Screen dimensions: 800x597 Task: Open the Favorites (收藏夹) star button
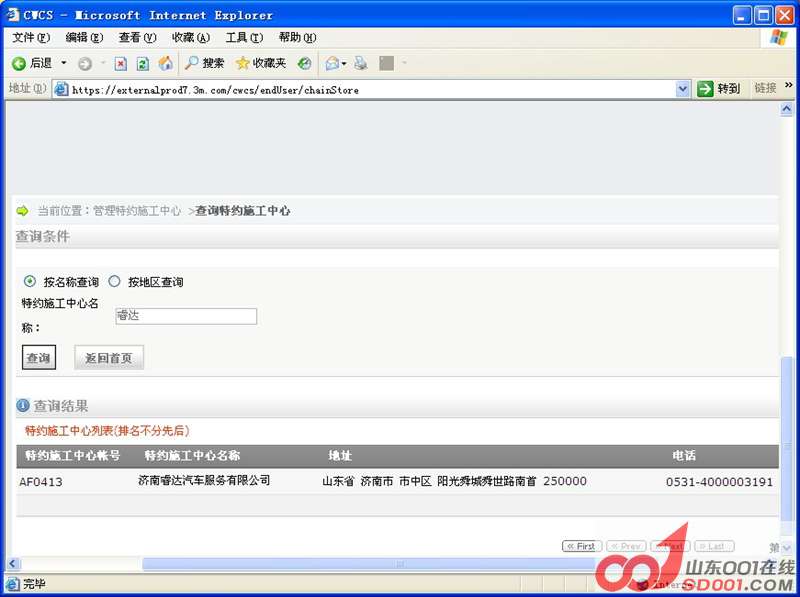[x=261, y=63]
